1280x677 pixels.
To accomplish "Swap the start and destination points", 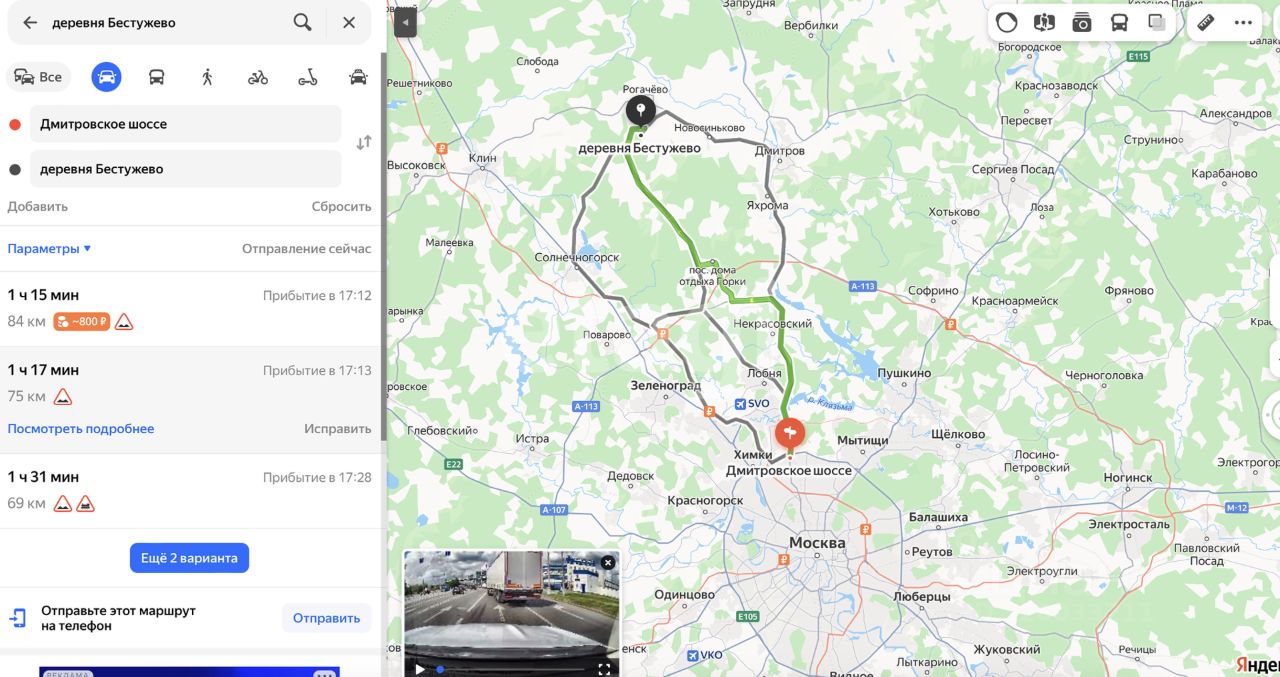I will click(363, 143).
